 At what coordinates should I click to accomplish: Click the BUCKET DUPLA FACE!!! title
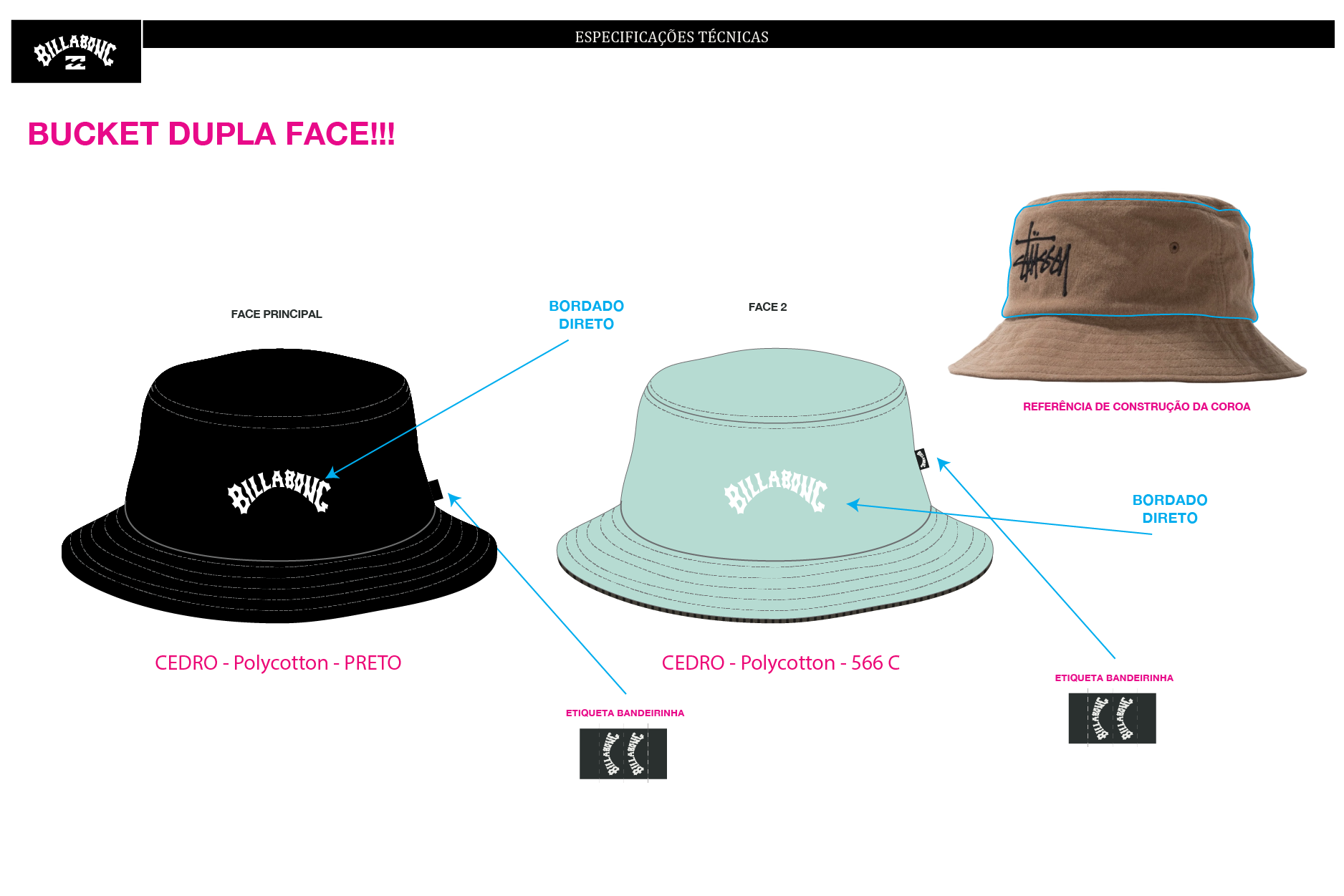211,134
